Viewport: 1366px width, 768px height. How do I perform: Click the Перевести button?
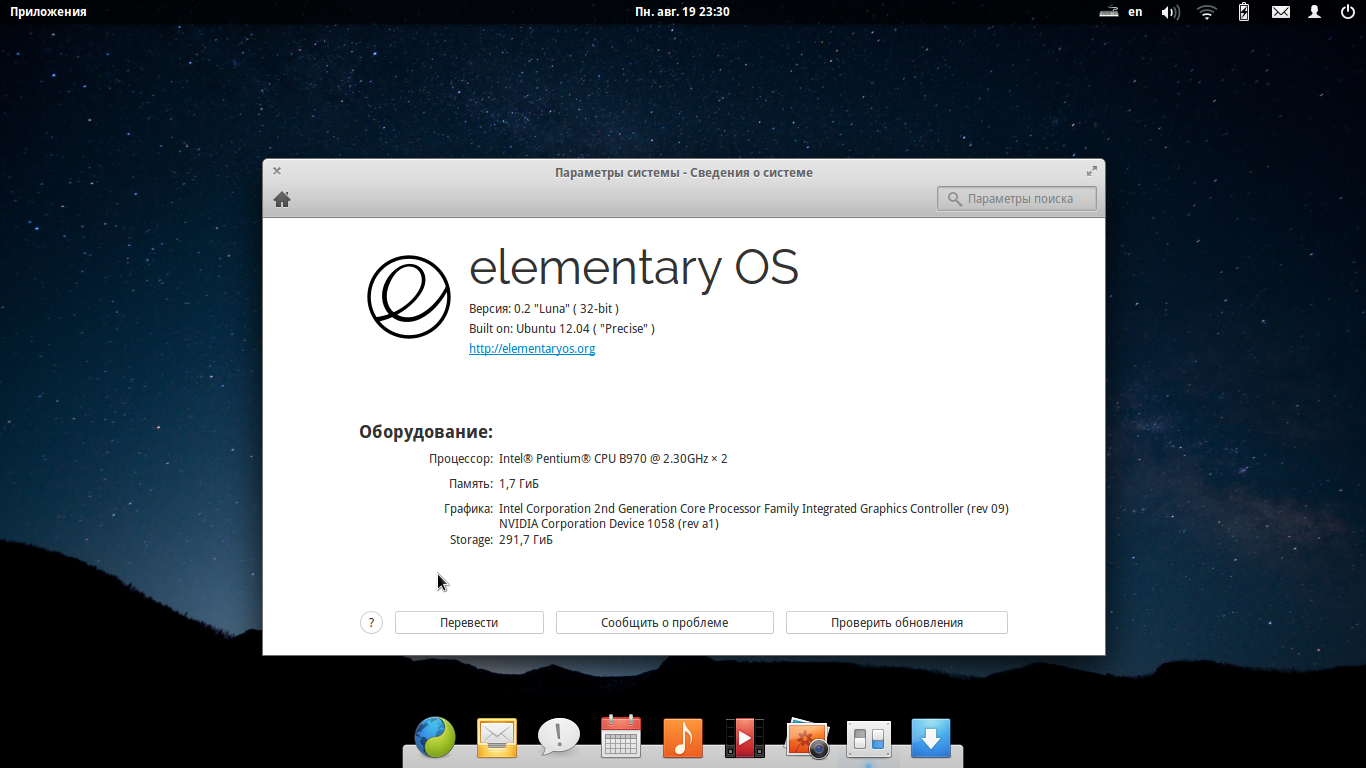tap(469, 622)
